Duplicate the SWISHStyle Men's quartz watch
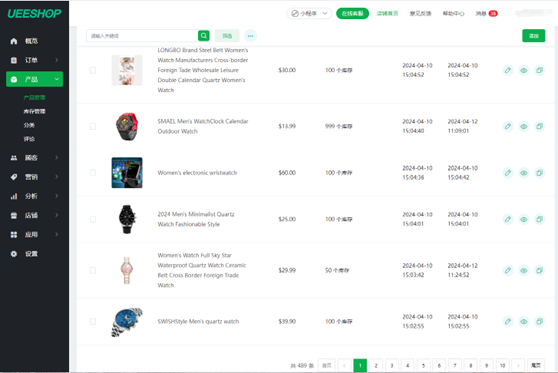558x373 pixels. pyautogui.click(x=539, y=321)
